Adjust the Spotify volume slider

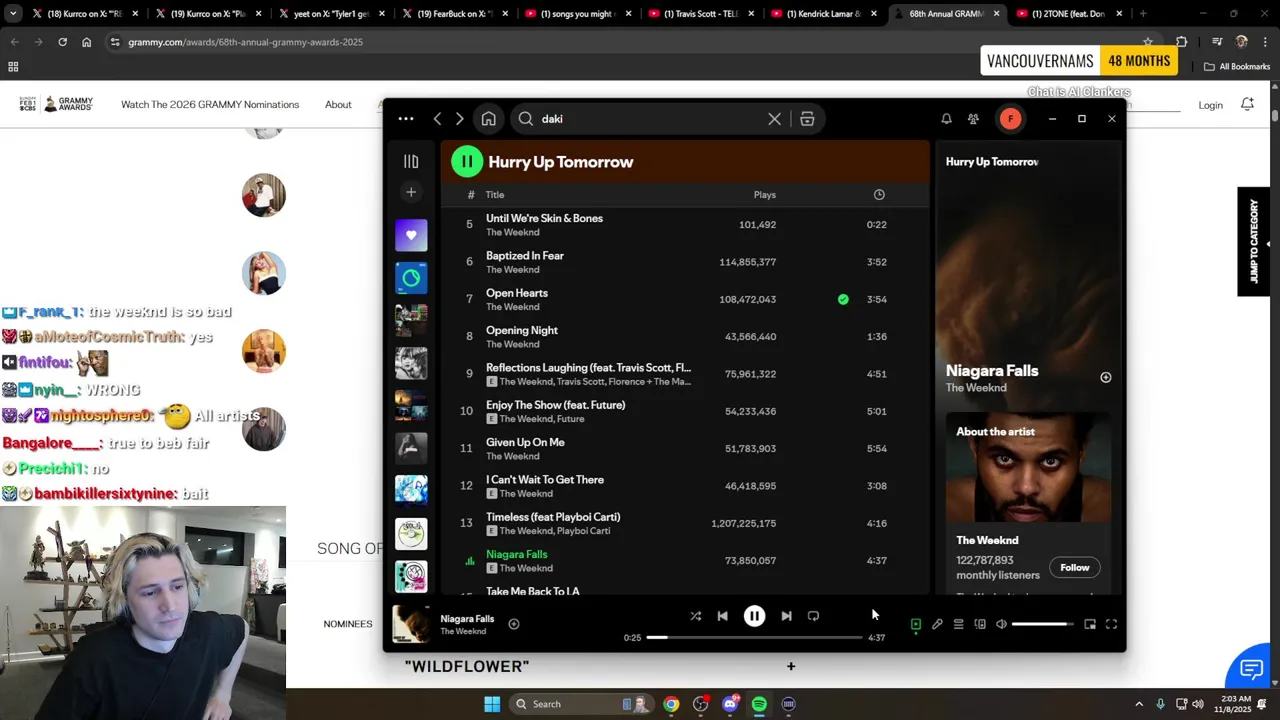[x=1042, y=624]
